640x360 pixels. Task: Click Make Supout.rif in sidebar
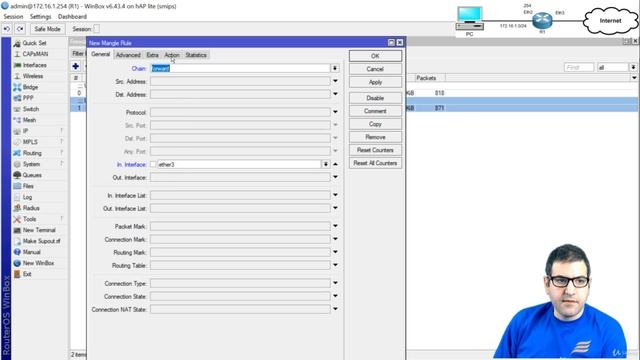pos(41,241)
